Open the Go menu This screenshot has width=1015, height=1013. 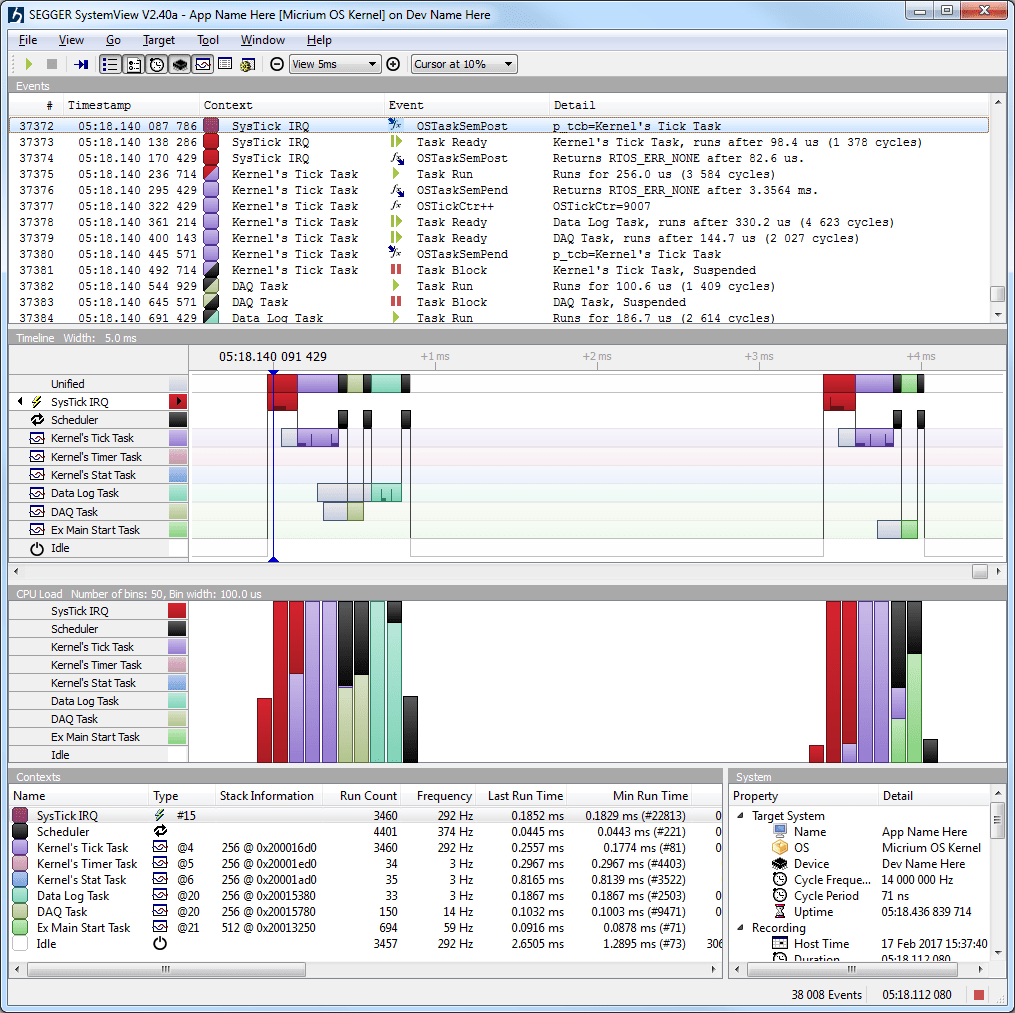tap(113, 40)
